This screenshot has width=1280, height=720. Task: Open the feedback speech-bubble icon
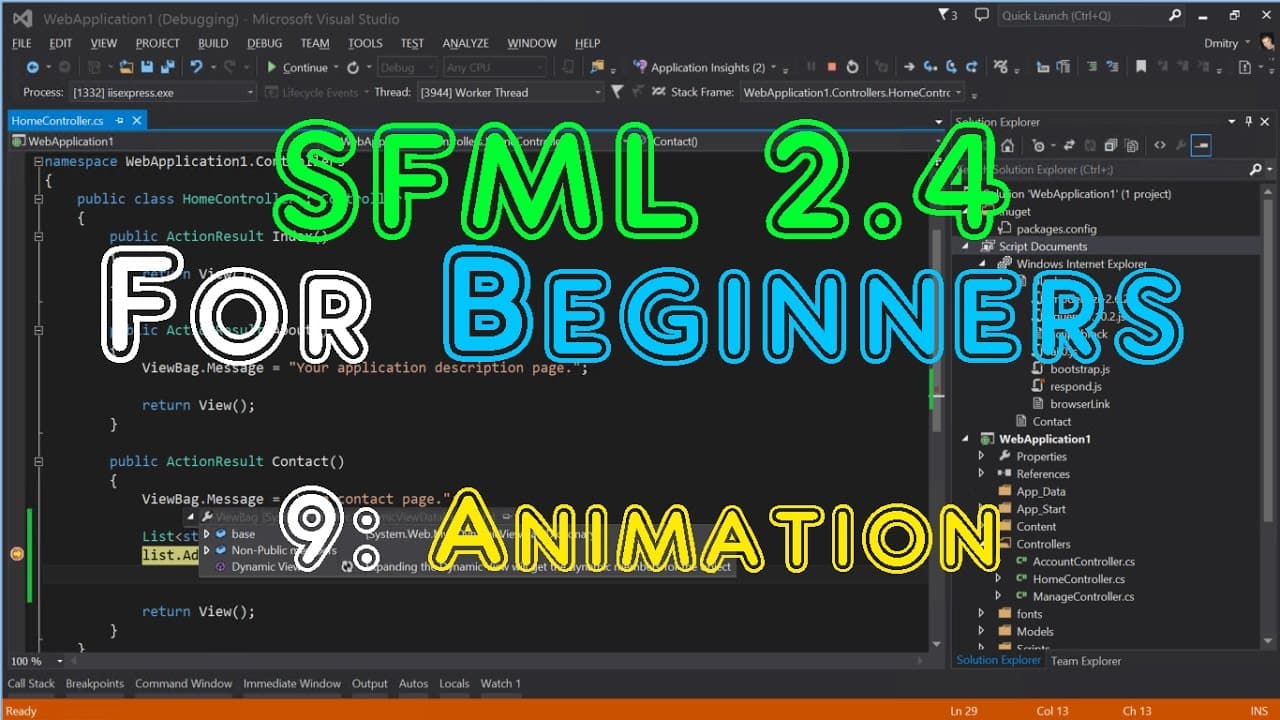point(981,15)
